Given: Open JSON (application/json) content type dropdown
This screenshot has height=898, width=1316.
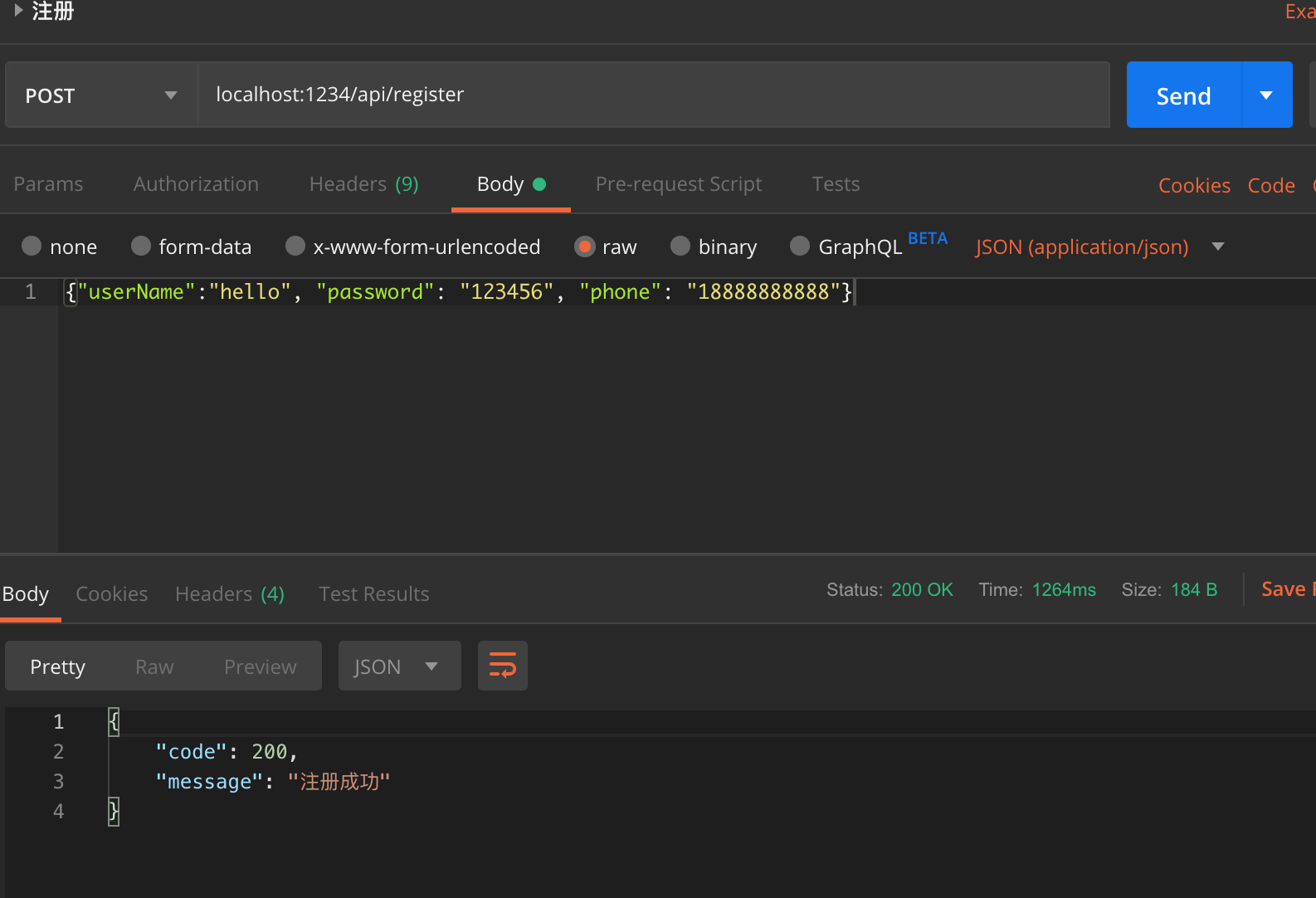Looking at the screenshot, I should coord(1100,246).
